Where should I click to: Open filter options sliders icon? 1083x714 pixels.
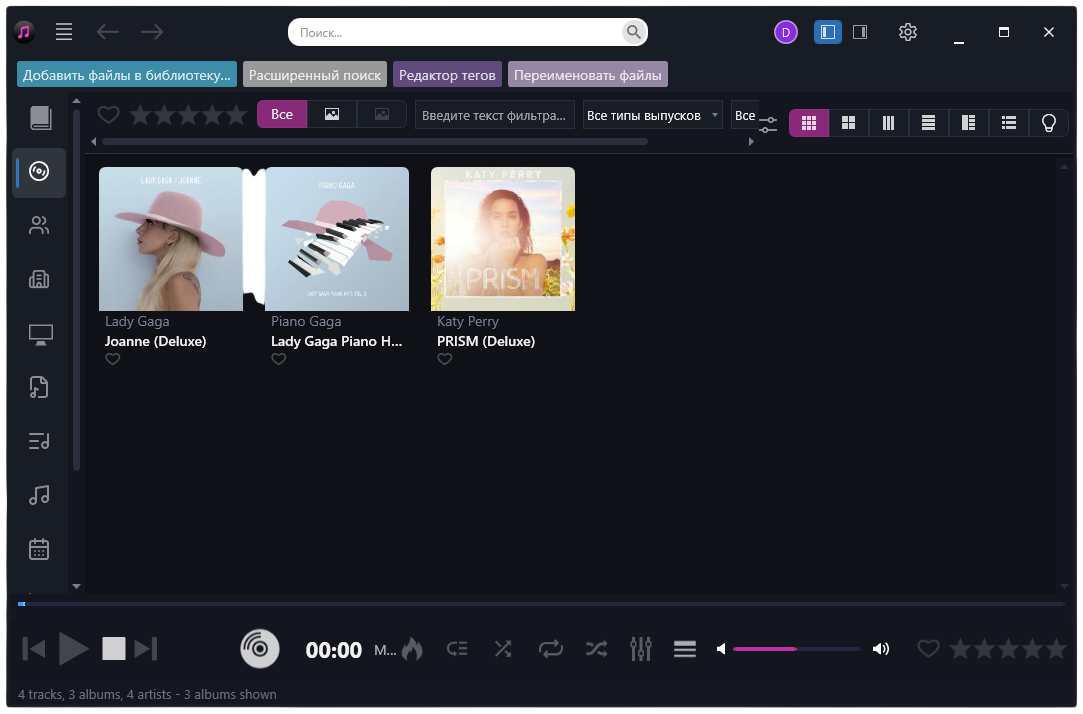pos(768,125)
